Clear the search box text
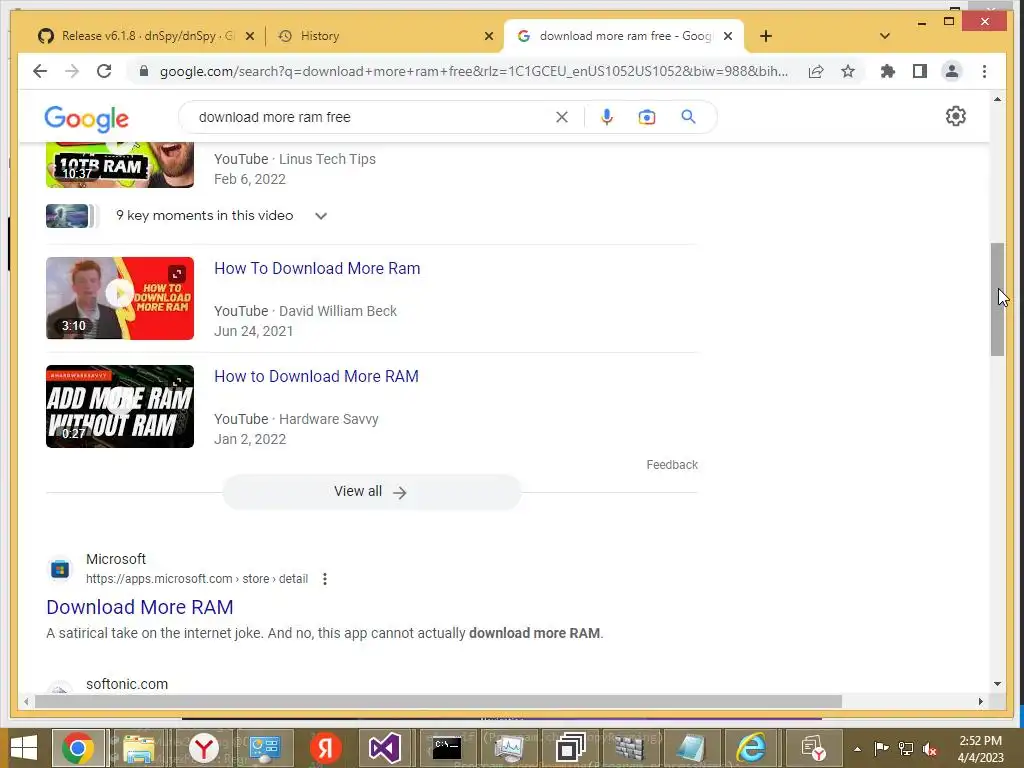The width and height of the screenshot is (1024, 768). pos(562,117)
